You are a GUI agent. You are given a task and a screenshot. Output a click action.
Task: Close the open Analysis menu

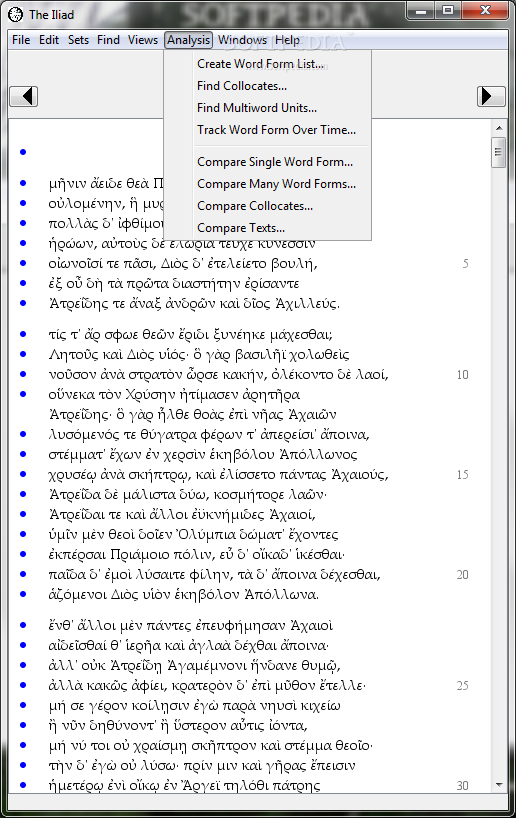pos(188,40)
